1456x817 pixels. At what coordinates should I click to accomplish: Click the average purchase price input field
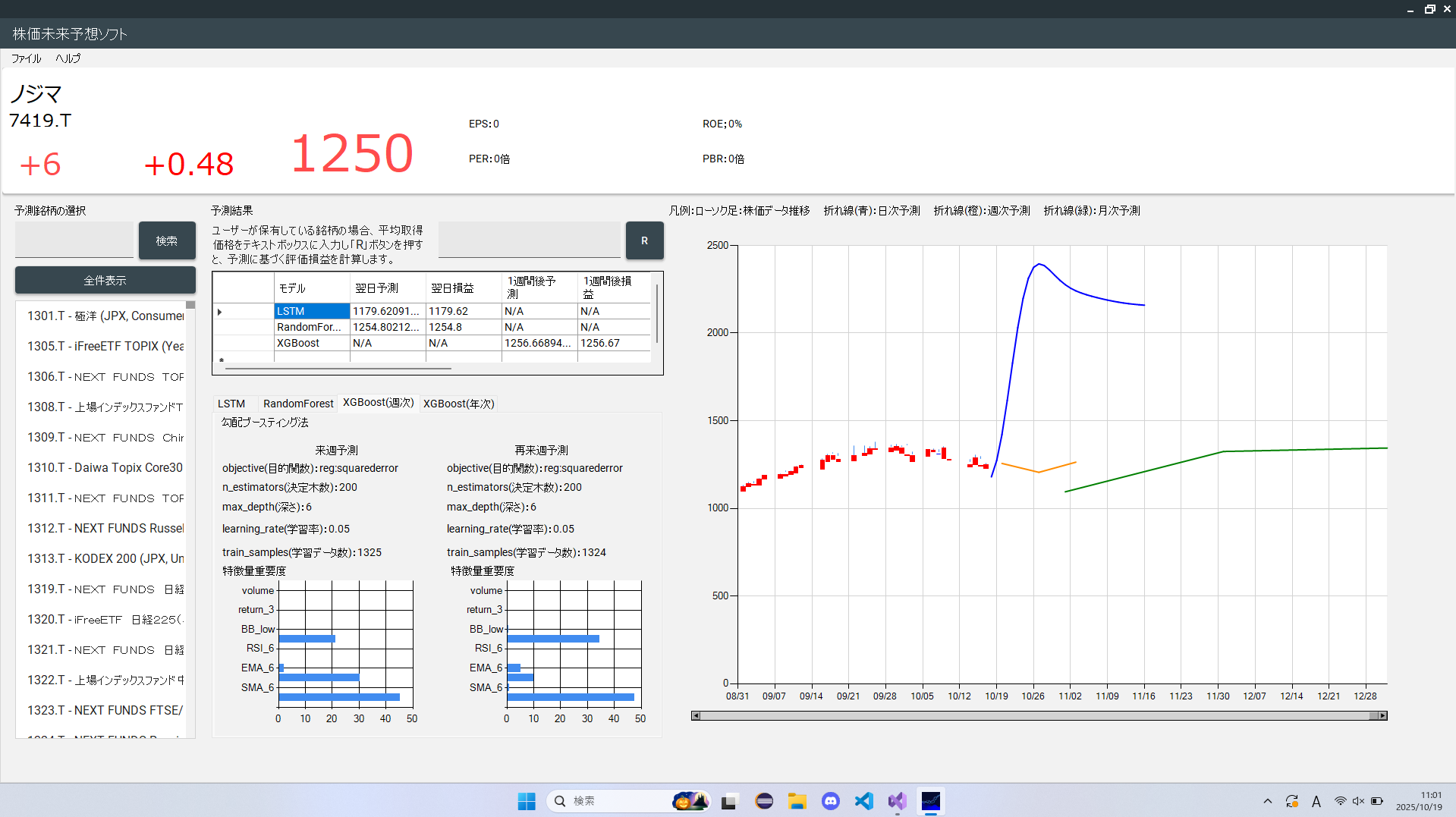pyautogui.click(x=530, y=240)
